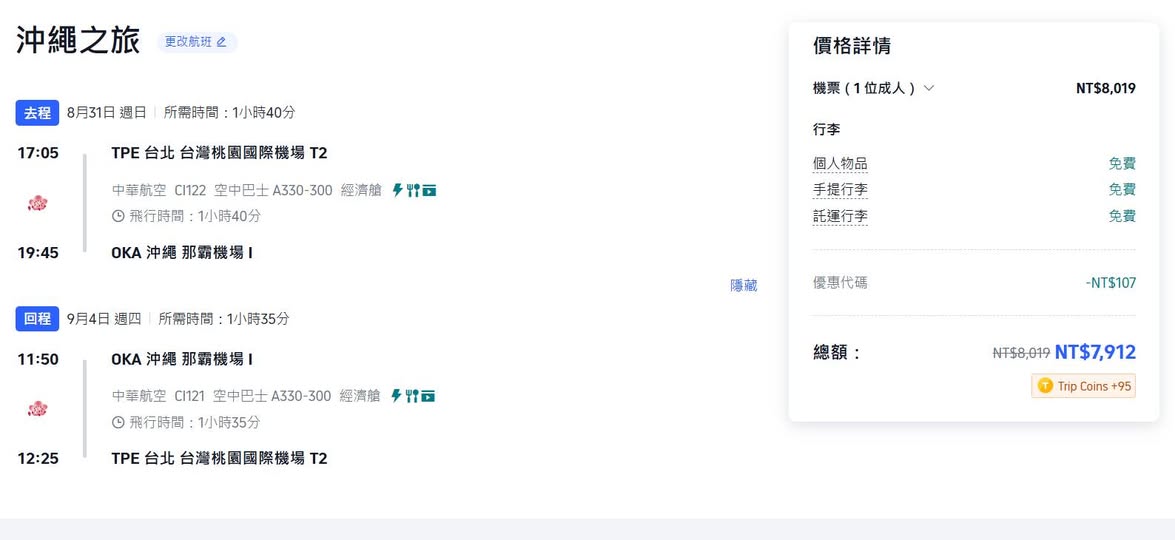This screenshot has width=1175, height=540.
Task: Click the power outlet icon for flight CI121
Action: pyautogui.click(x=396, y=396)
